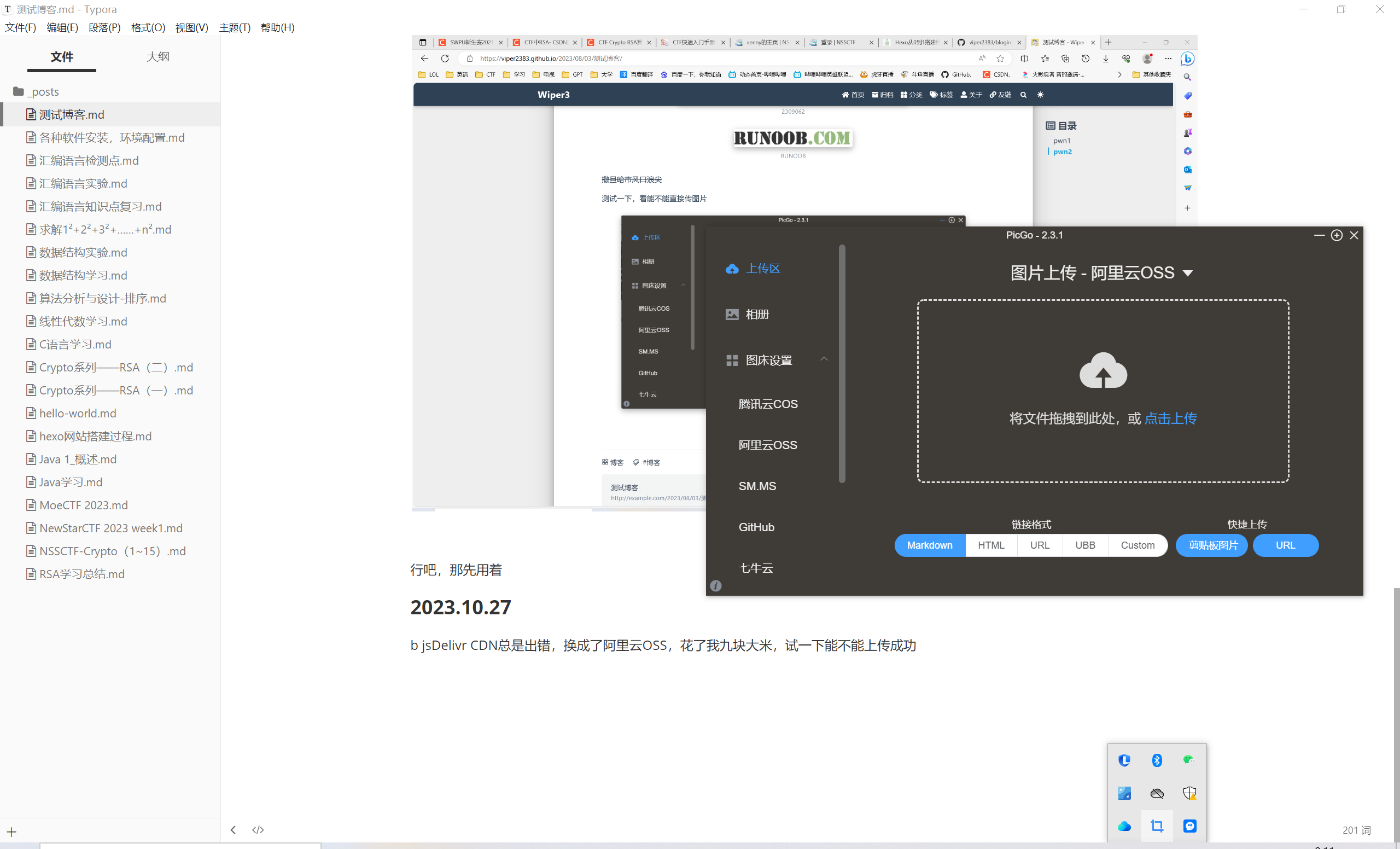Open Lenovo PC Manager shield tray icon
Viewport: 1400px width, 849px height.
pos(1124,760)
